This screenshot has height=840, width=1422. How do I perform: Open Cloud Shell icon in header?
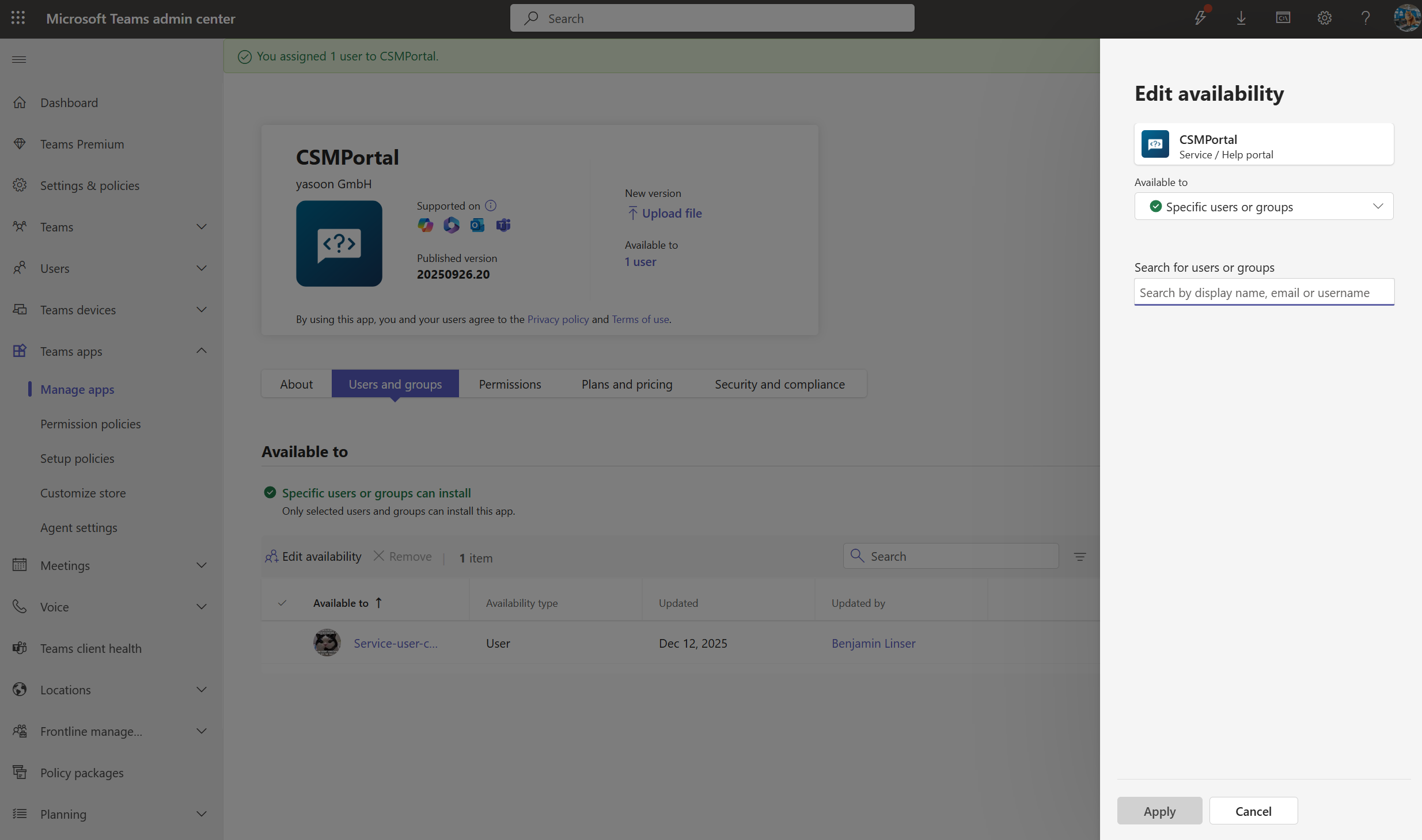(1283, 18)
